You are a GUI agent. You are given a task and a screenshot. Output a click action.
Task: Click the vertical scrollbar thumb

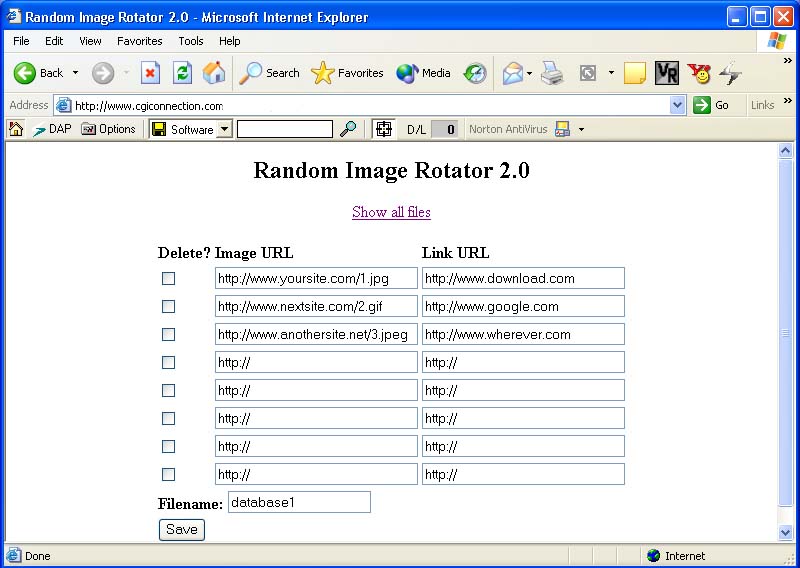pos(785,333)
